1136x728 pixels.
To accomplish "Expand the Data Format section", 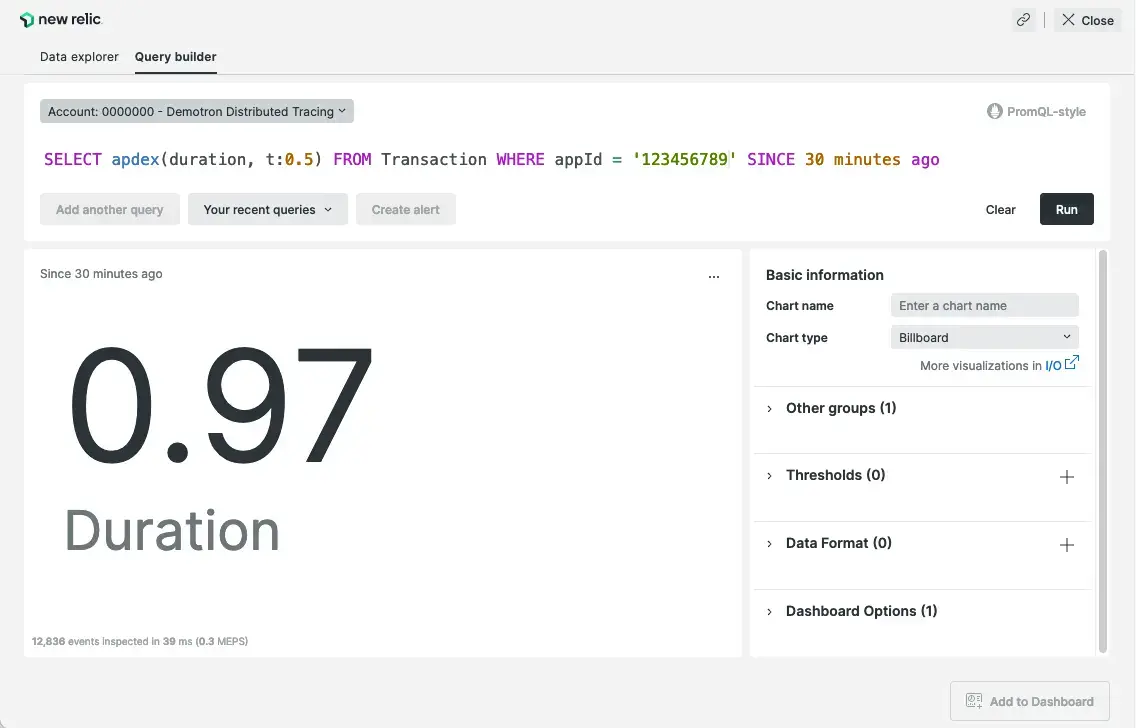I will pos(838,543).
